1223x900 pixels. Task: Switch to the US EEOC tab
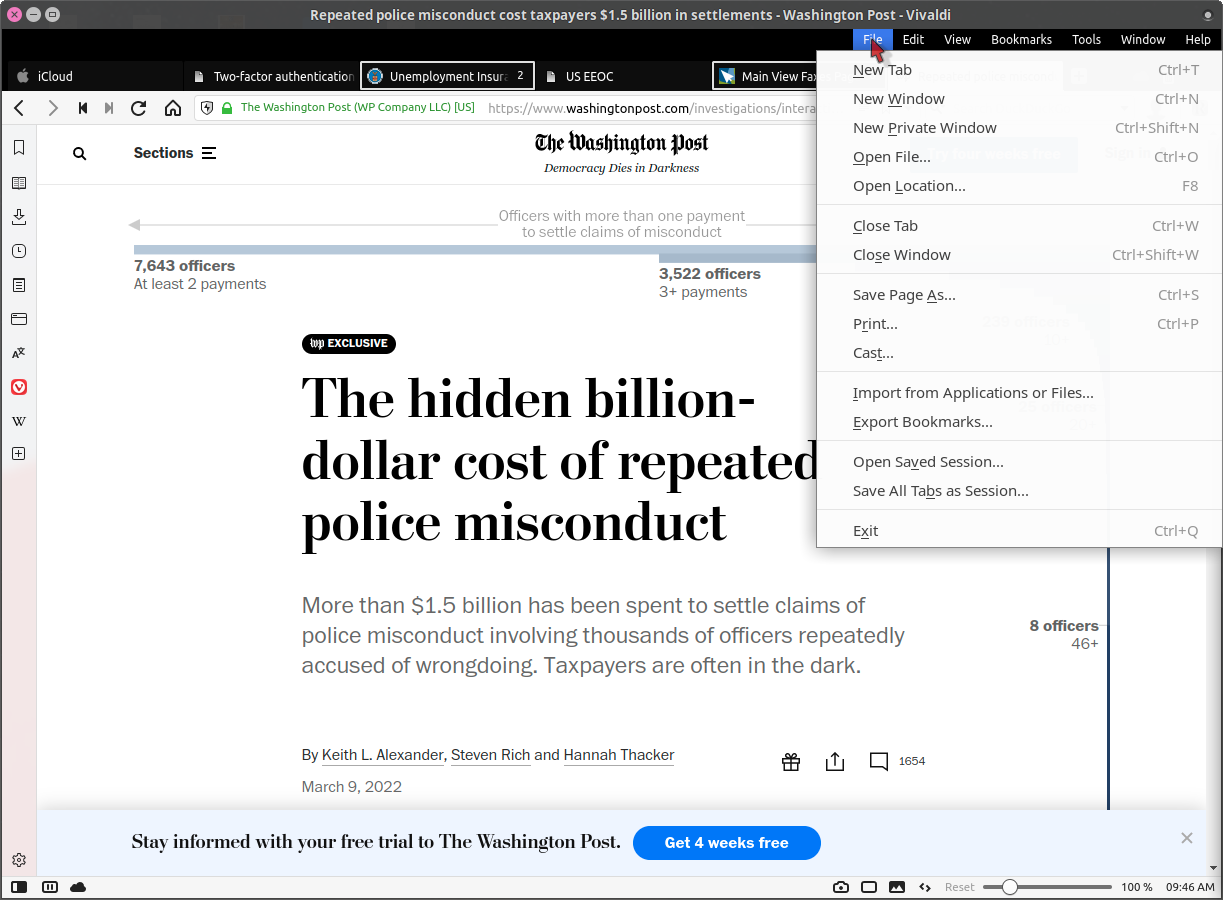623,76
